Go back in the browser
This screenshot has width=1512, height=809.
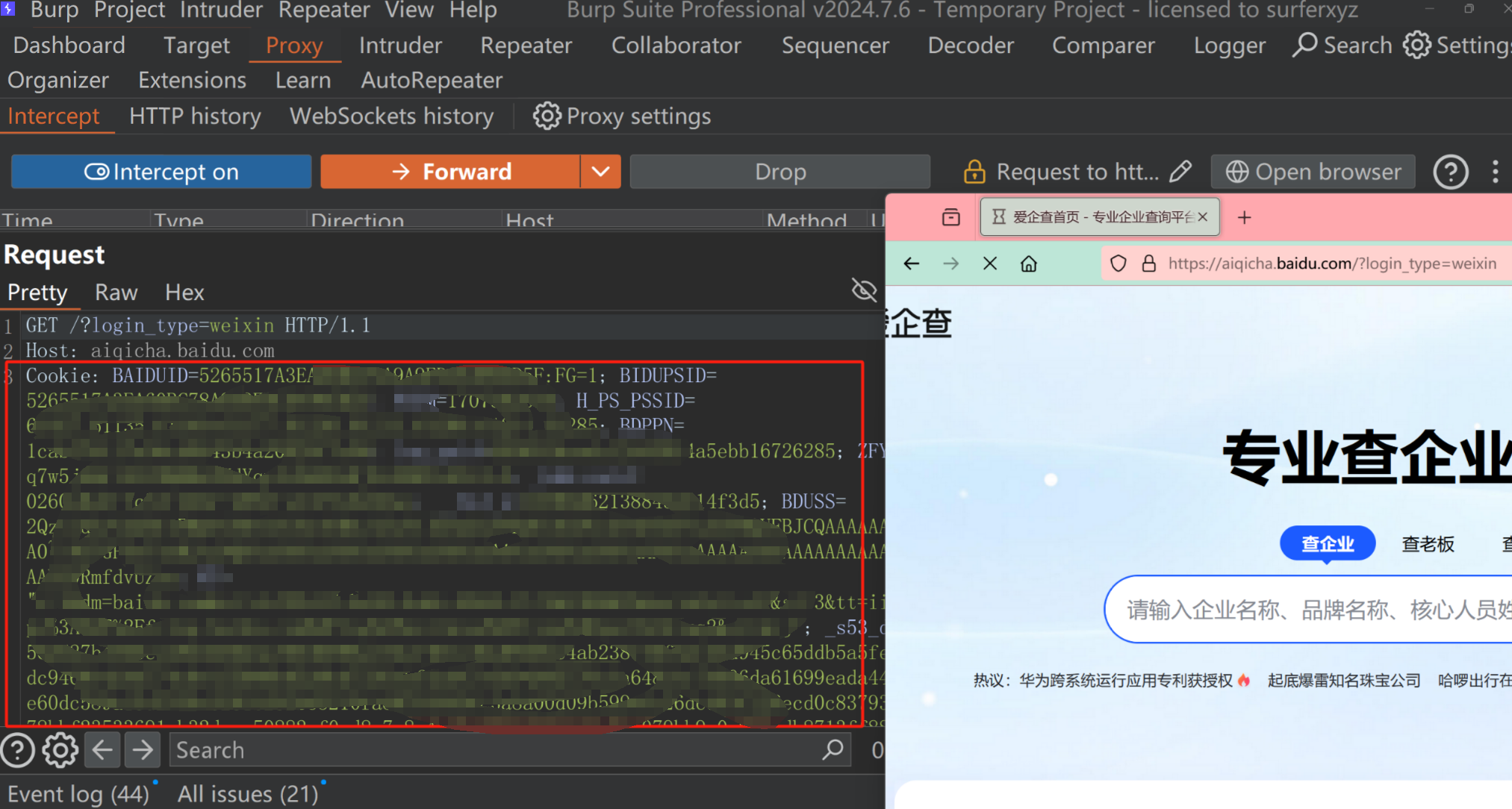point(911,263)
